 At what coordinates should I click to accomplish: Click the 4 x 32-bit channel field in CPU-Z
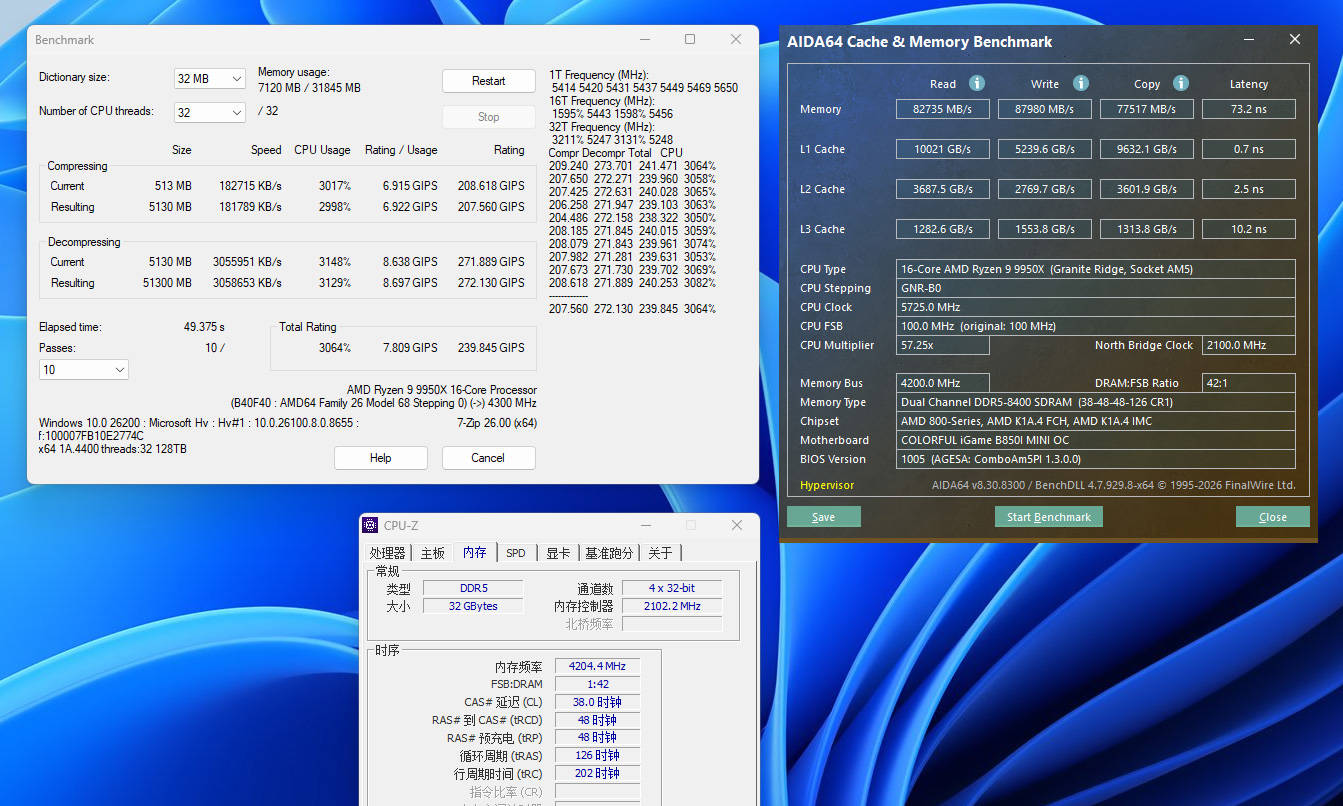[672, 588]
